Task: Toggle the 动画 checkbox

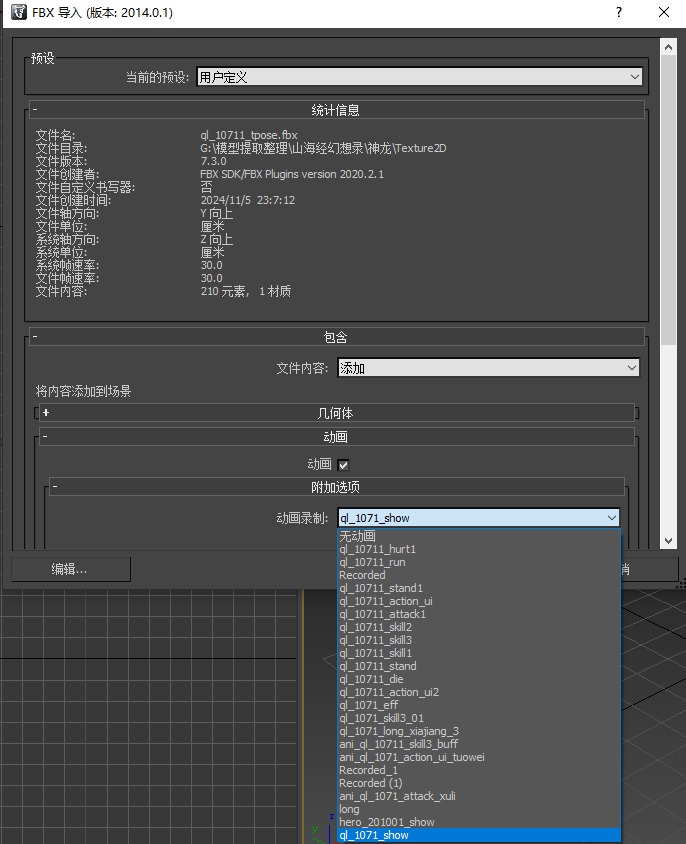Action: coord(343,465)
